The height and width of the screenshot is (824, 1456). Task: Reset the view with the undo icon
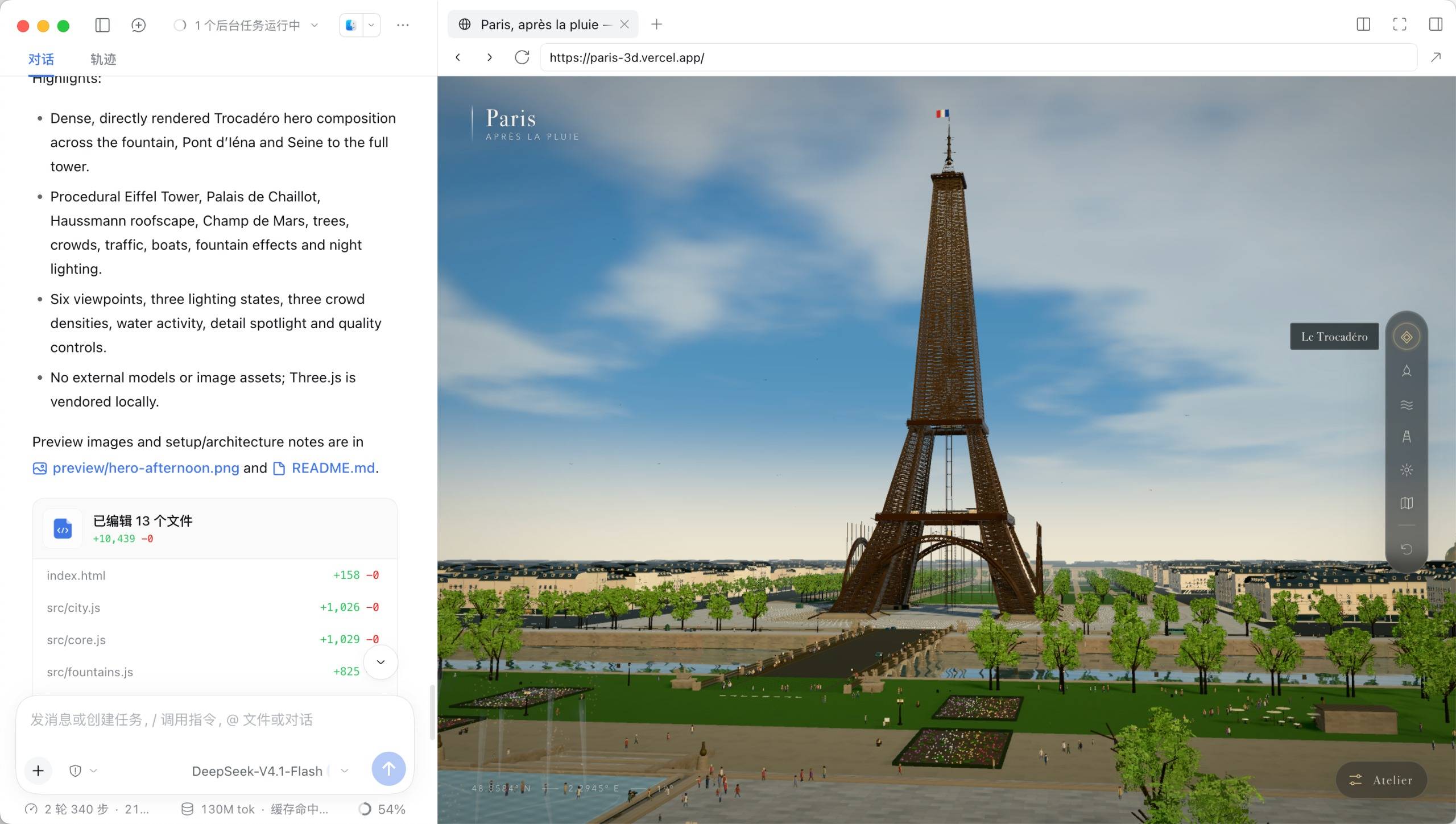pyautogui.click(x=1407, y=549)
